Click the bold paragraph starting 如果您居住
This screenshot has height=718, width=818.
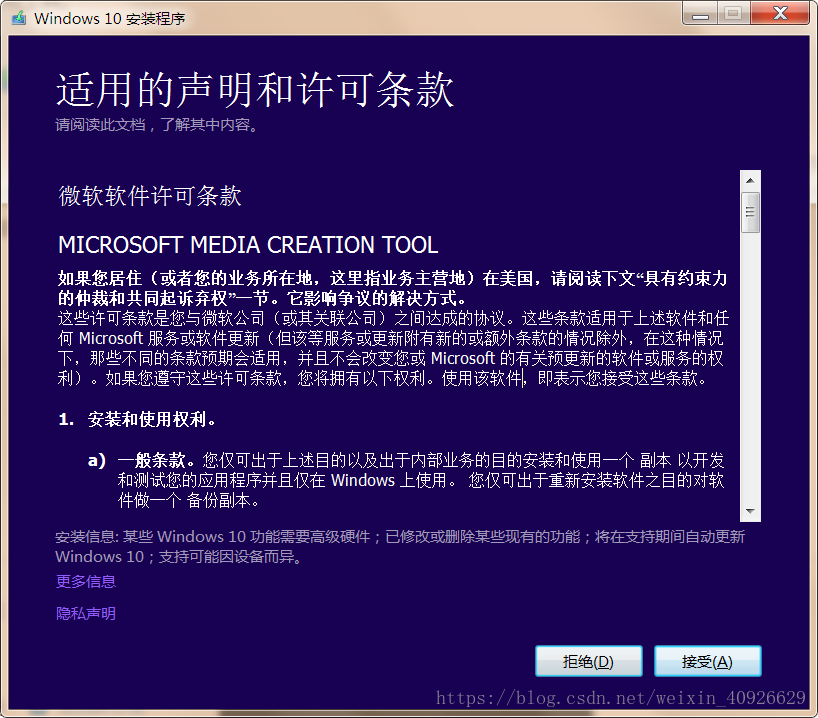[393, 288]
